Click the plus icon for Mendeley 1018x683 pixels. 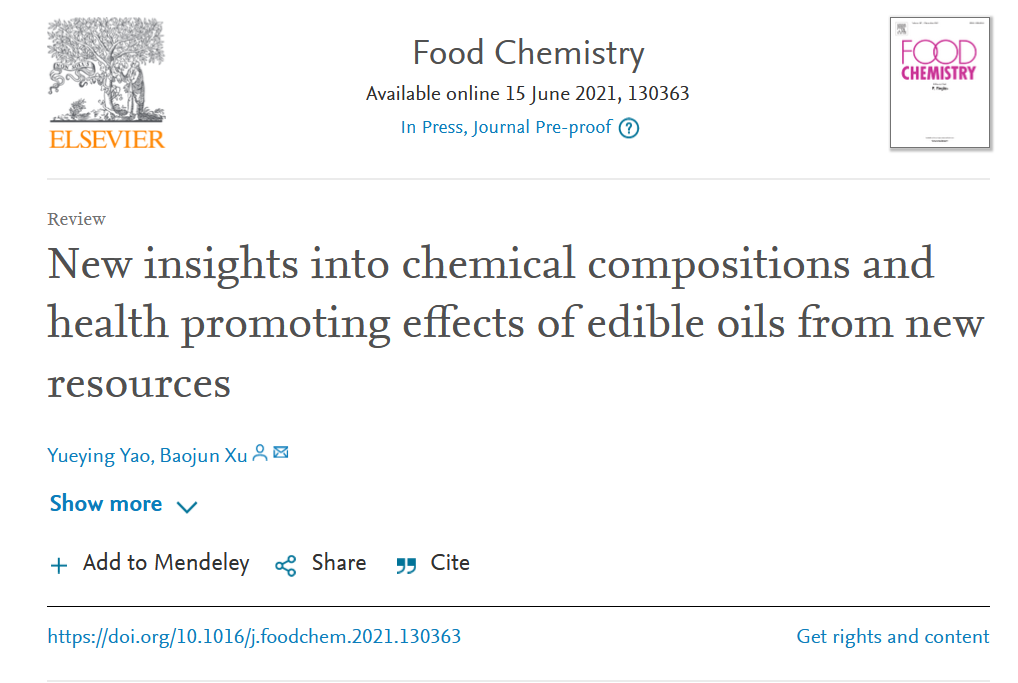pos(59,565)
